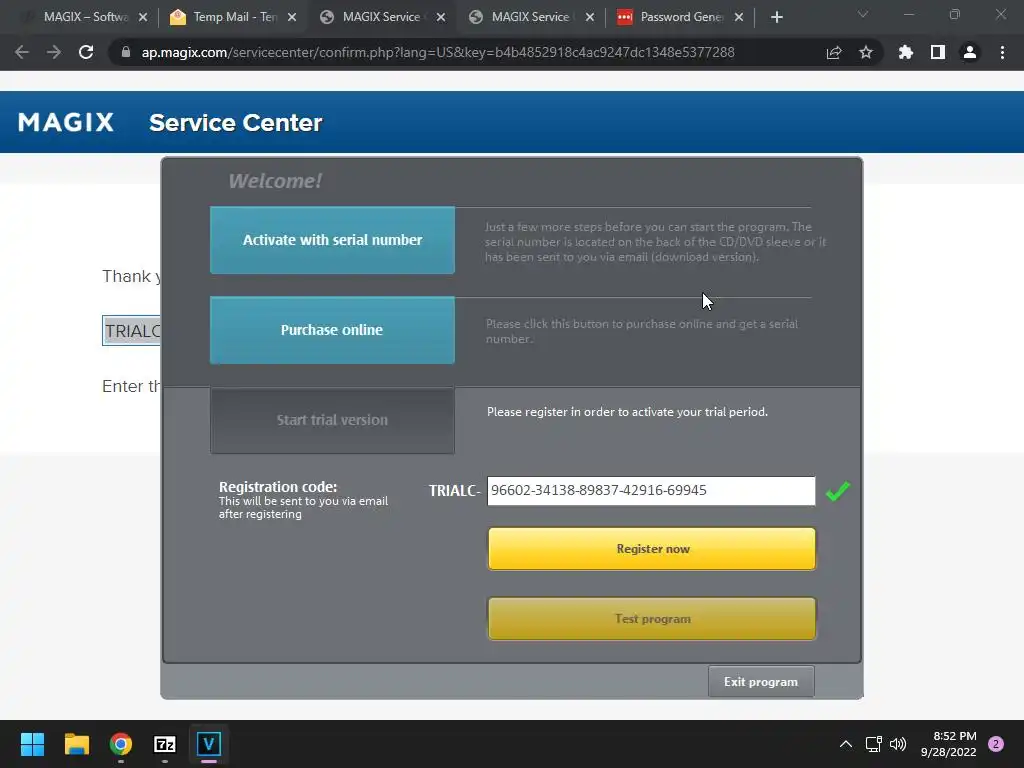Open the clock and calendar
This screenshot has height=768, width=1024.
pos(948,744)
